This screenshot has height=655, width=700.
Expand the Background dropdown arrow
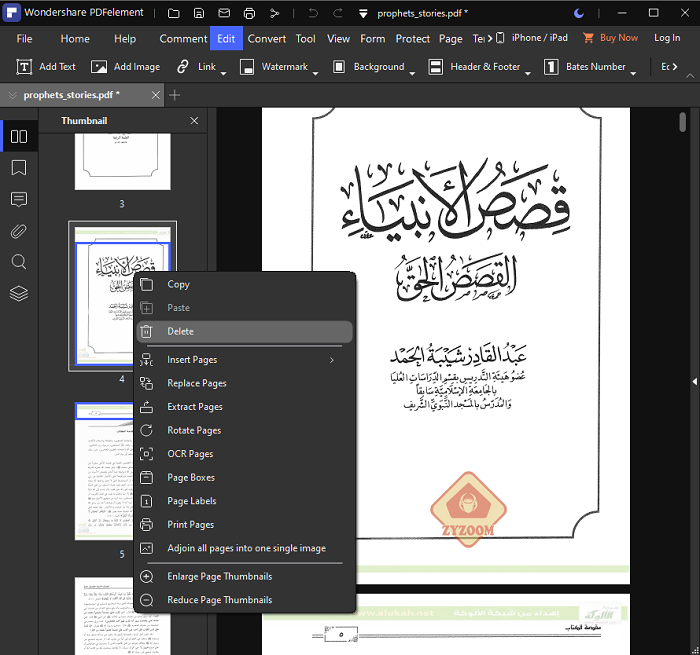pos(412,73)
